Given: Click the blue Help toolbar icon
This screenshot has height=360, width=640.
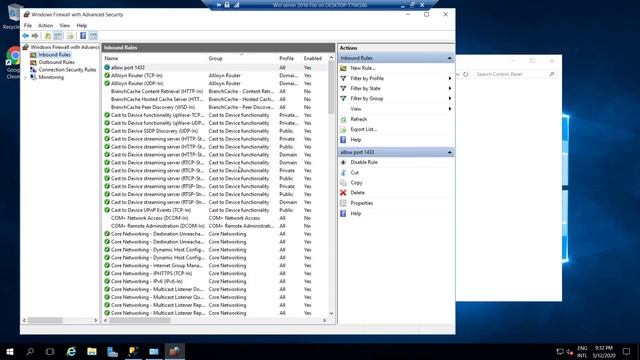Looking at the screenshot, I should 83,36.
